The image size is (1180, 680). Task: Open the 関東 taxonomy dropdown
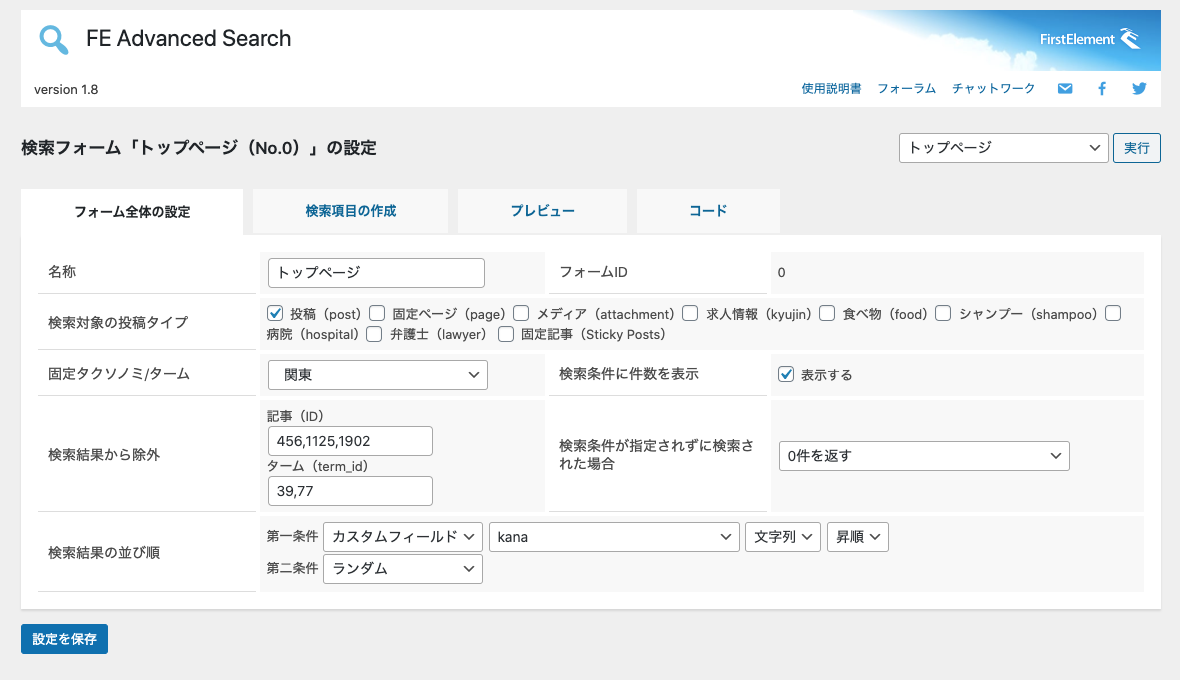click(x=378, y=375)
